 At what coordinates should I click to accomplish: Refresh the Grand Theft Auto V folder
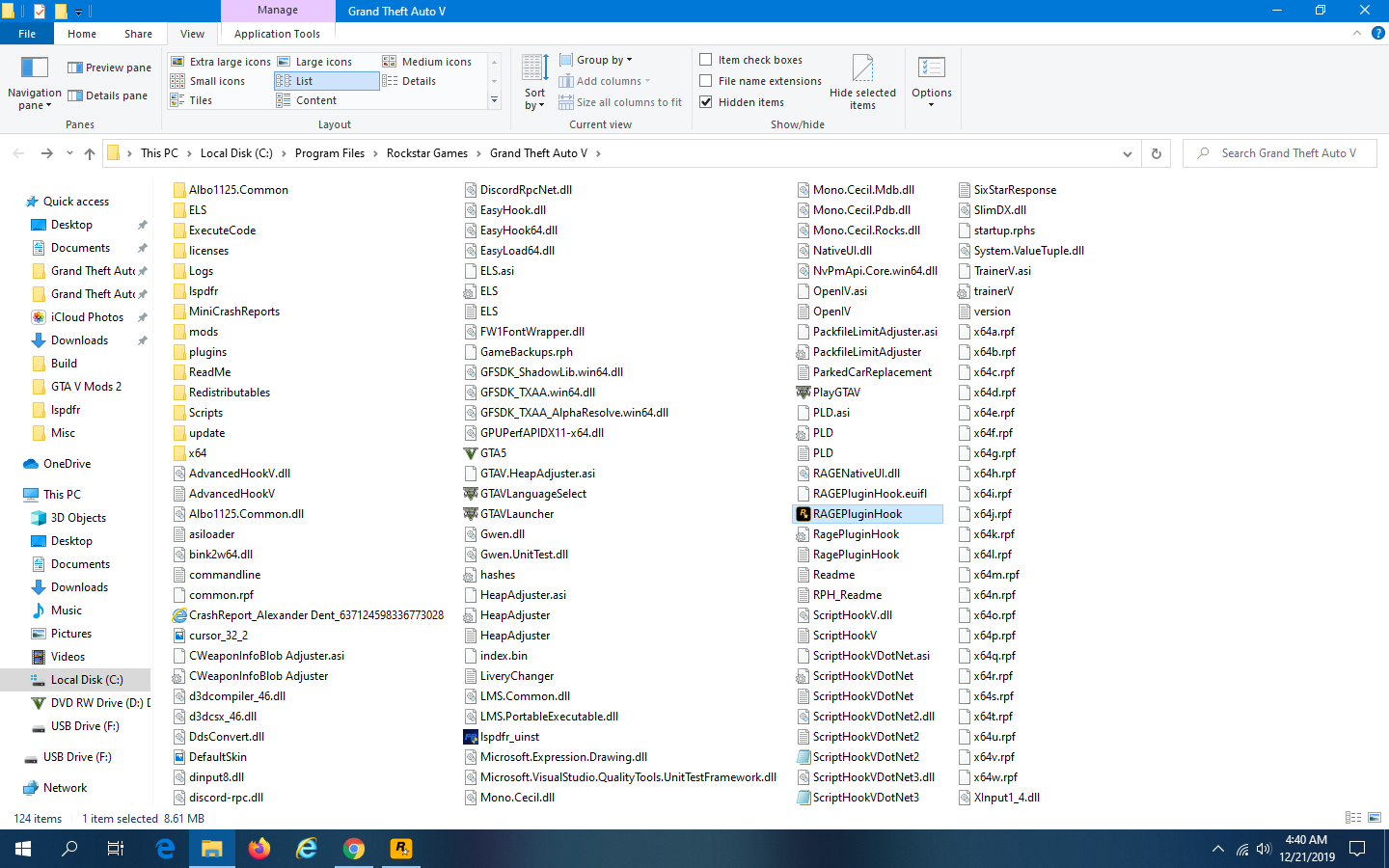1157,153
